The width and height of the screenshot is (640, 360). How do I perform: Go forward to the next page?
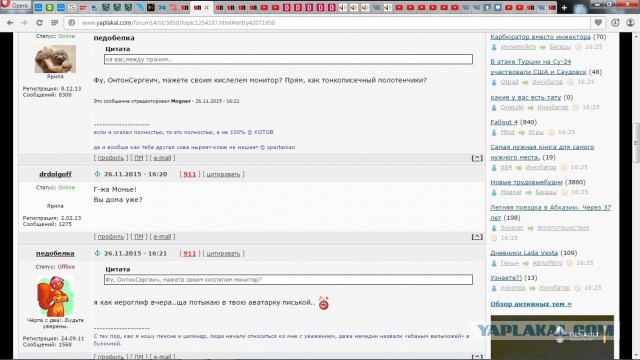[24, 23]
